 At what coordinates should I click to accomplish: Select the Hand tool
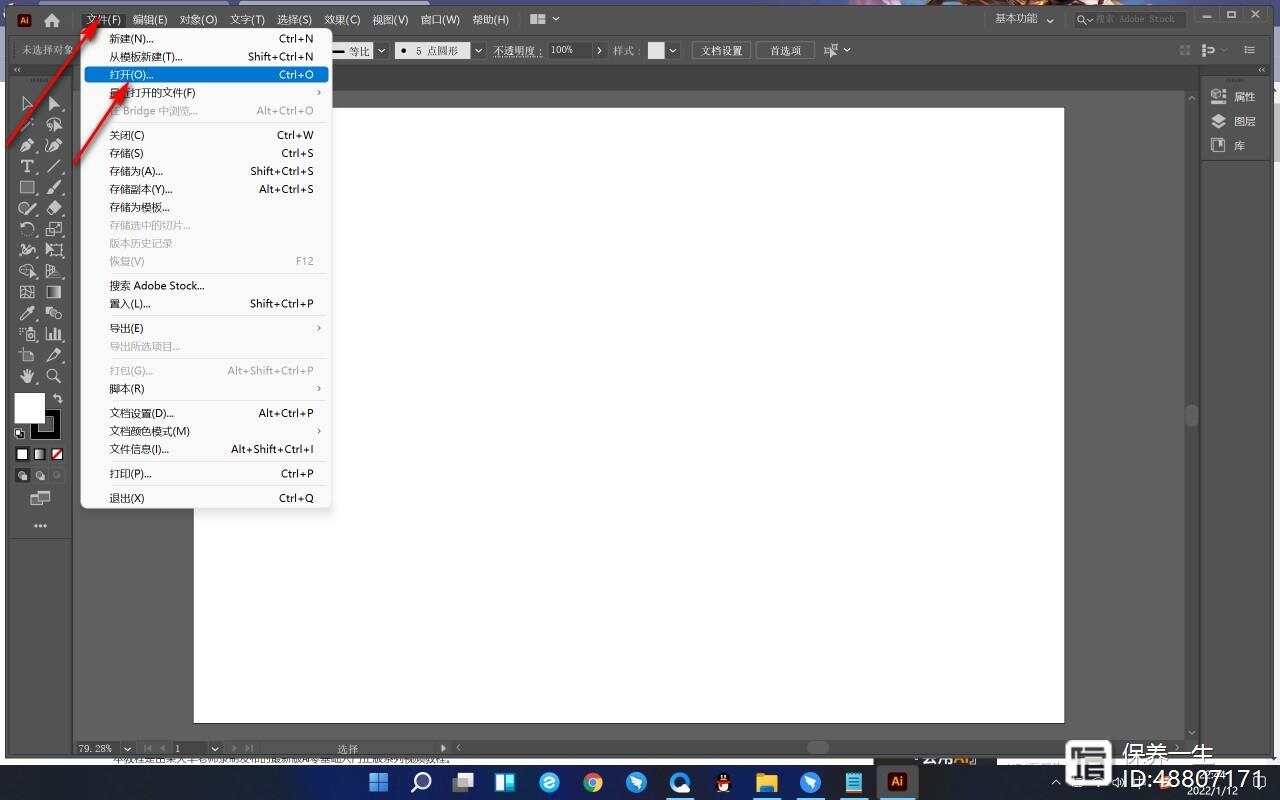click(x=27, y=376)
